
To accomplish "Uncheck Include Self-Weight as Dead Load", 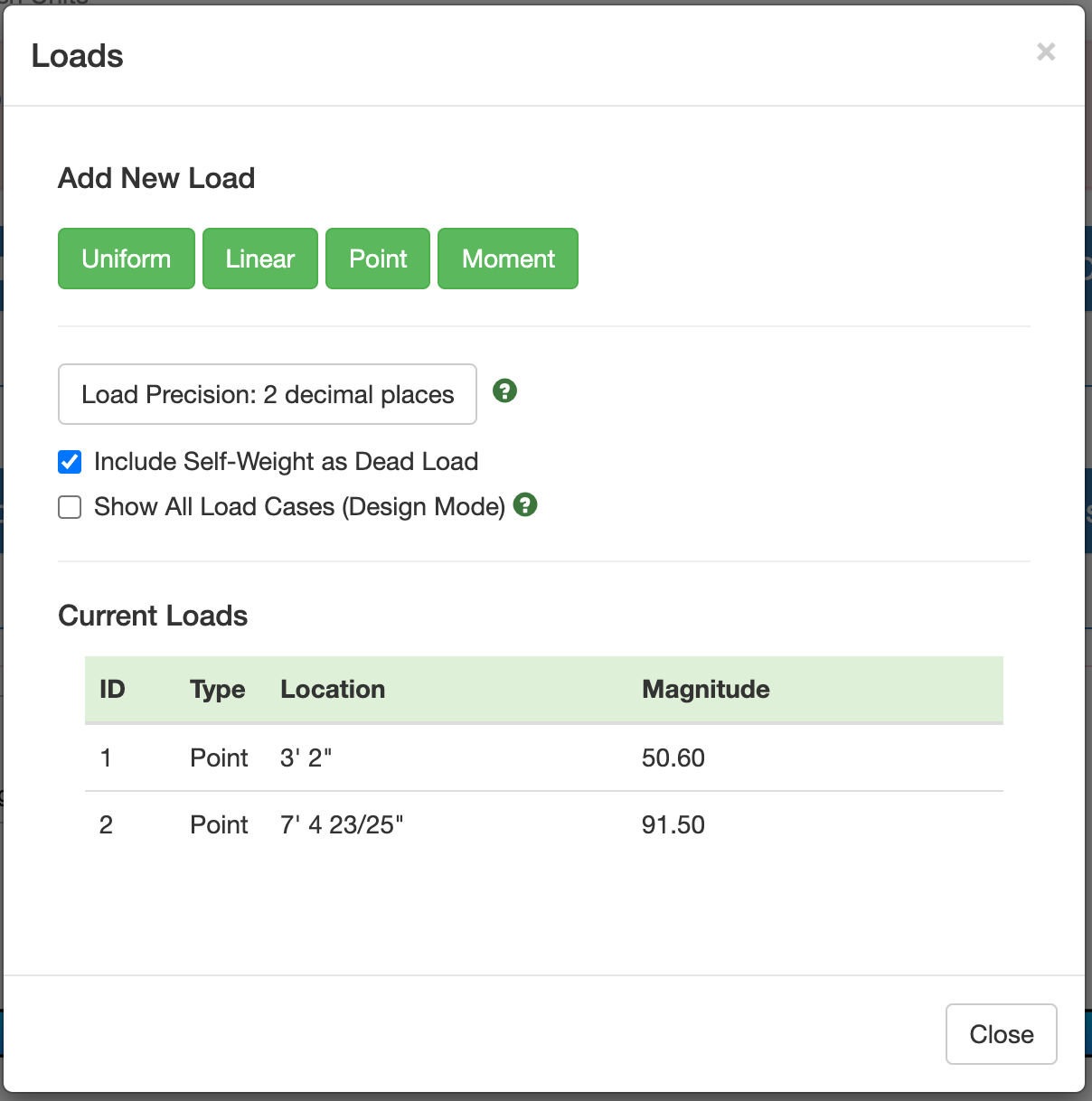I will tap(70, 462).
